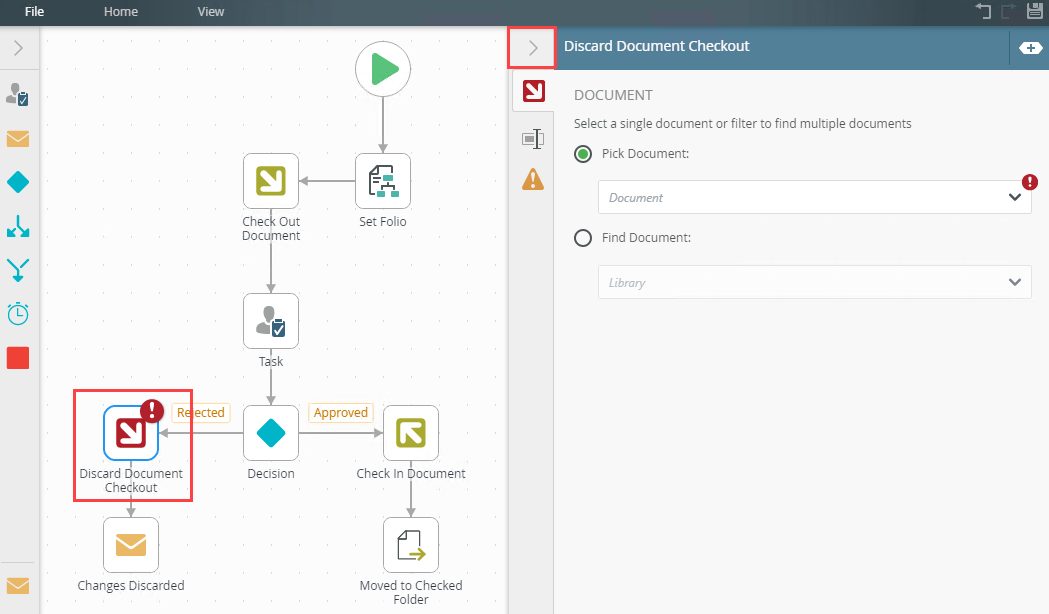The image size is (1049, 614).
Task: Open the View menu
Action: (x=211, y=12)
